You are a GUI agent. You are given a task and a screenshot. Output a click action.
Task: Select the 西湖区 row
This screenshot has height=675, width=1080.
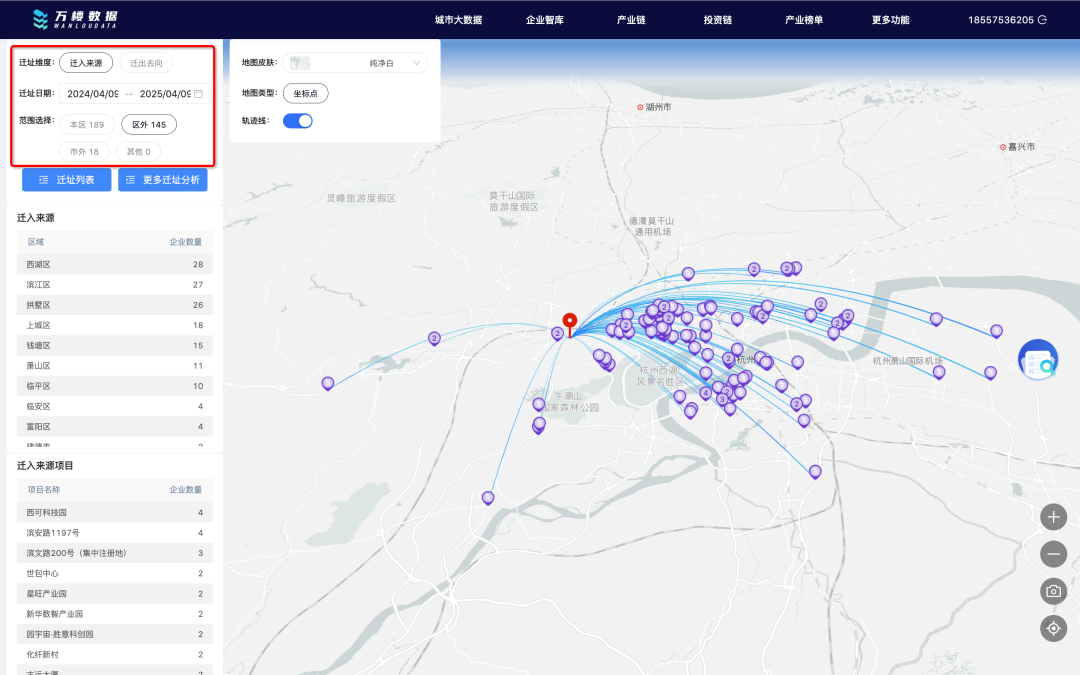pyautogui.click(x=114, y=264)
